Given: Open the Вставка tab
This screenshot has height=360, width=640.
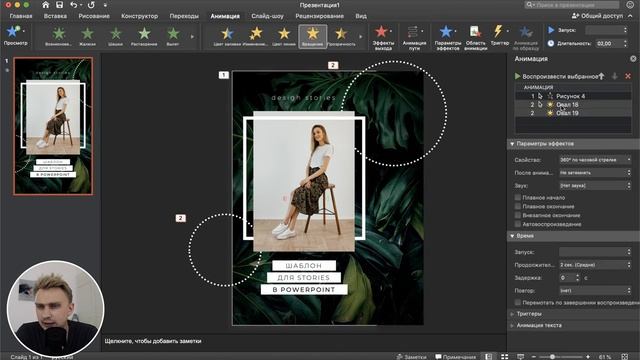Looking at the screenshot, I should click(x=55, y=16).
